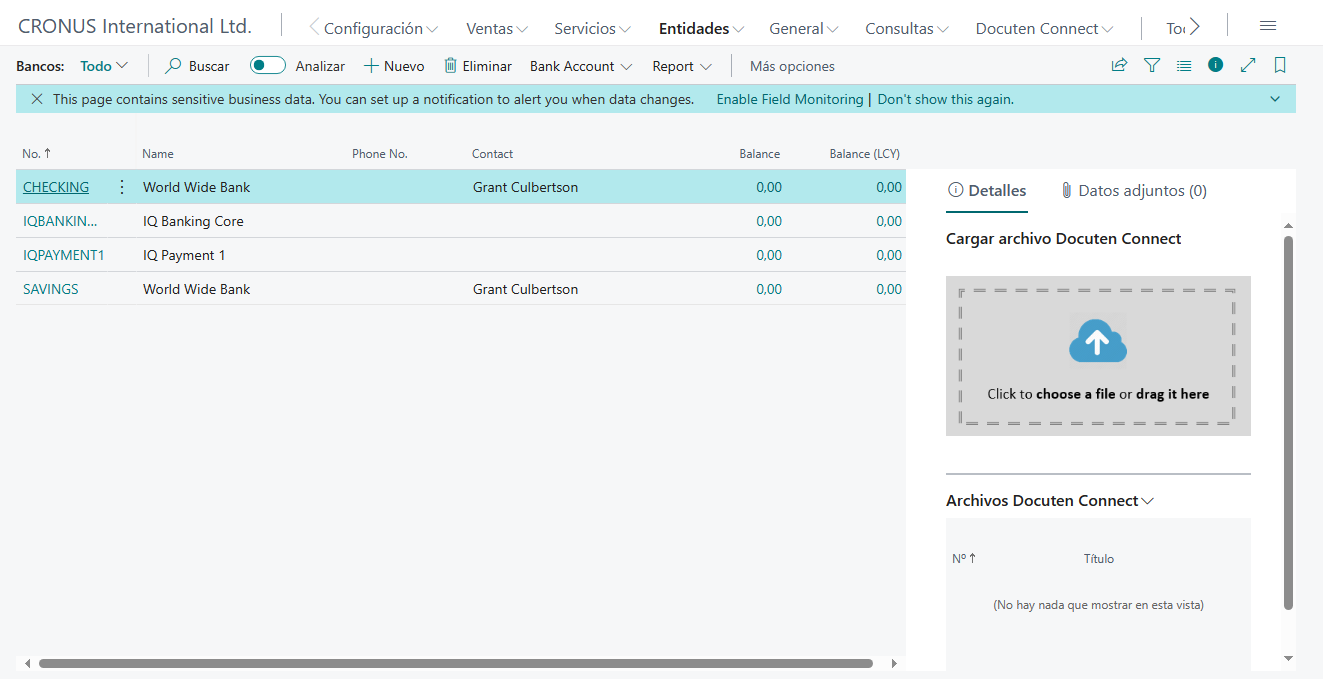
Task: Expand the Bank Account dropdown
Action: coord(581,66)
